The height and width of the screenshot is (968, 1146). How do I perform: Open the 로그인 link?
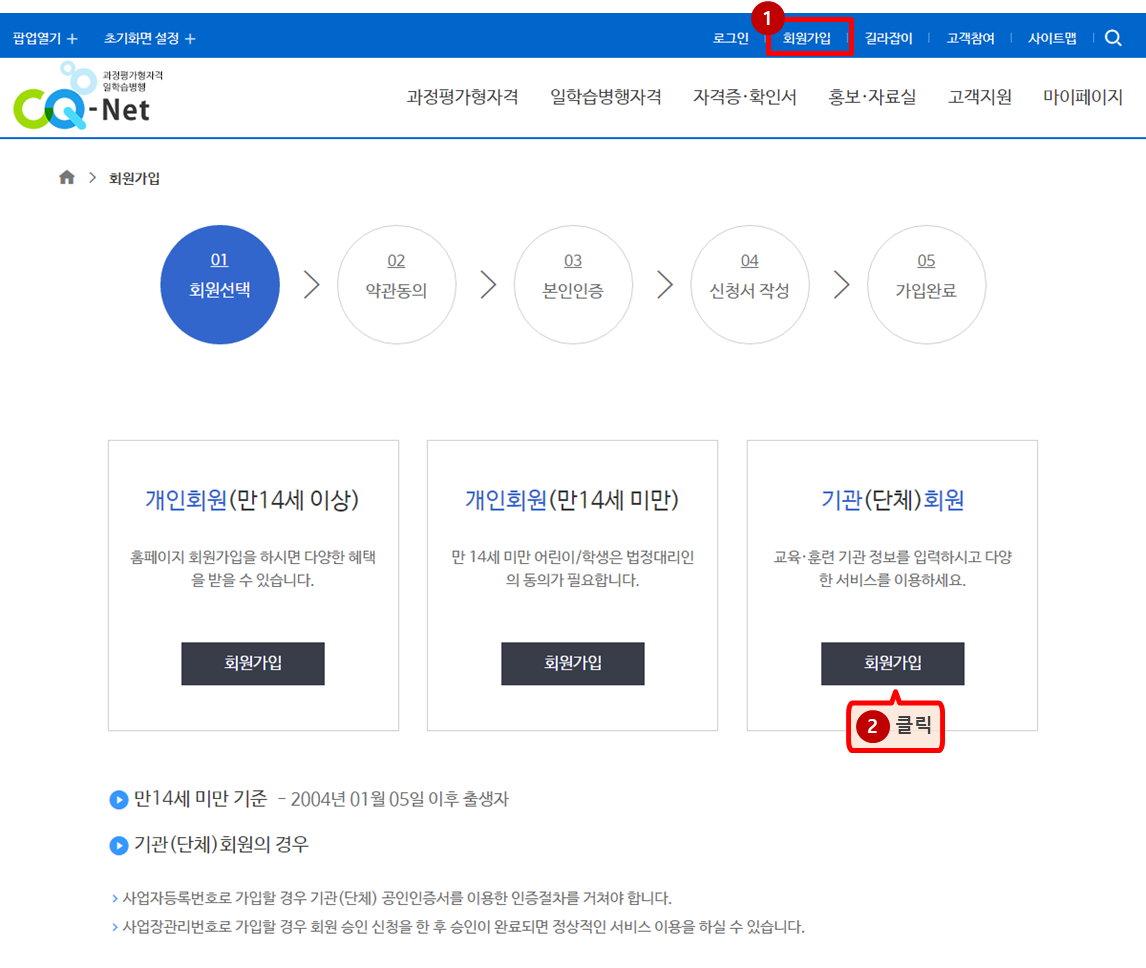pyautogui.click(x=730, y=38)
